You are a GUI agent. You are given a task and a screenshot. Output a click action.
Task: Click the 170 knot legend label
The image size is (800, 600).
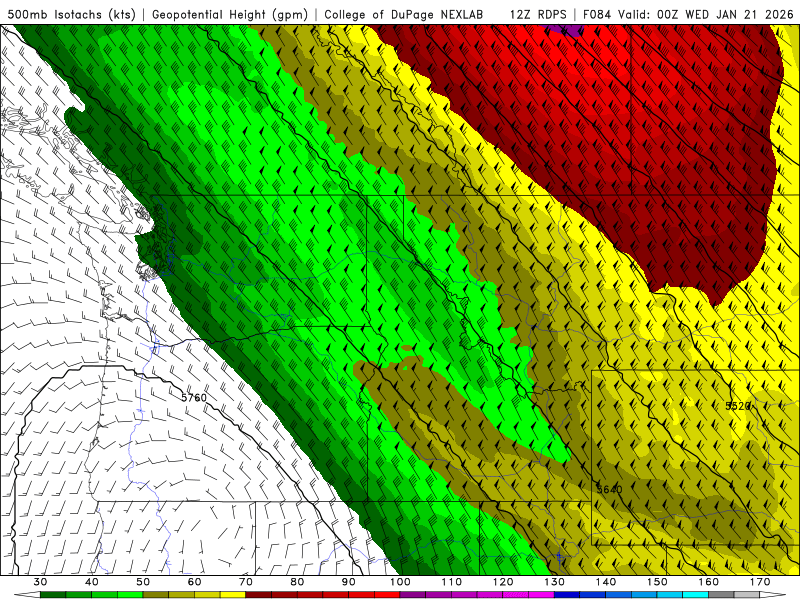click(760, 582)
